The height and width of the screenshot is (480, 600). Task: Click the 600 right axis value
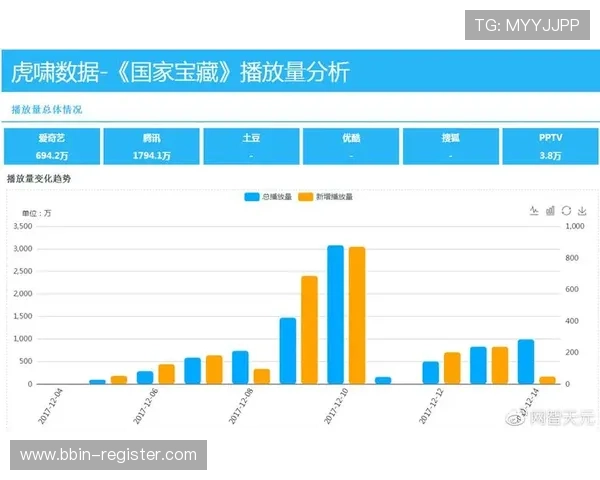[572, 289]
